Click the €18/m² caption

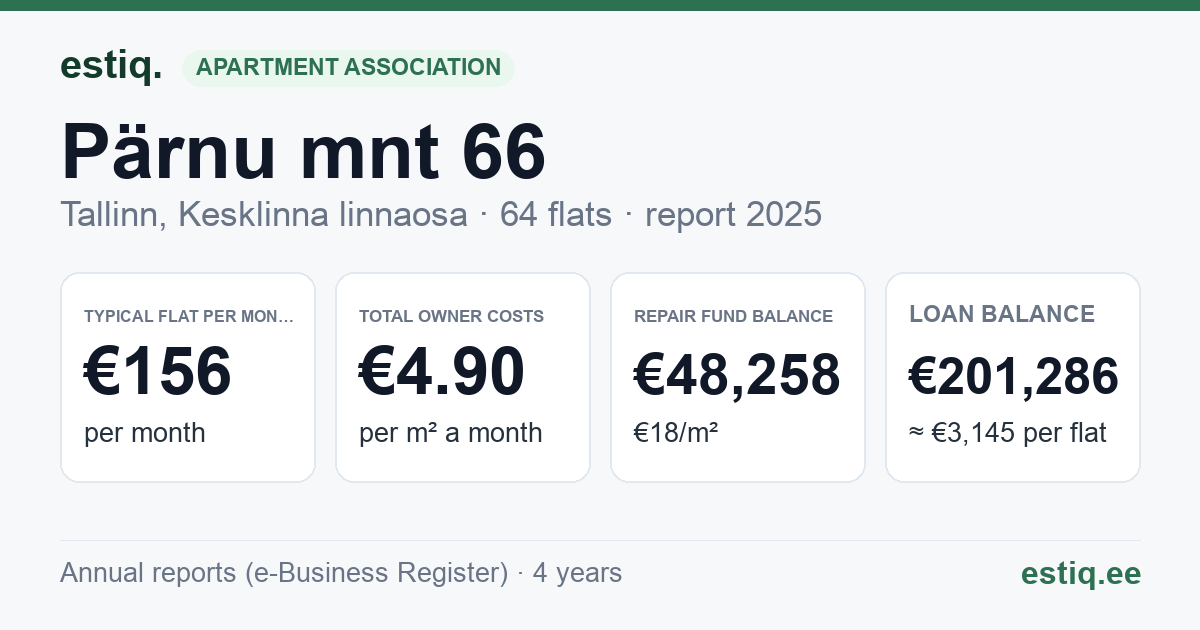pyautogui.click(x=676, y=433)
